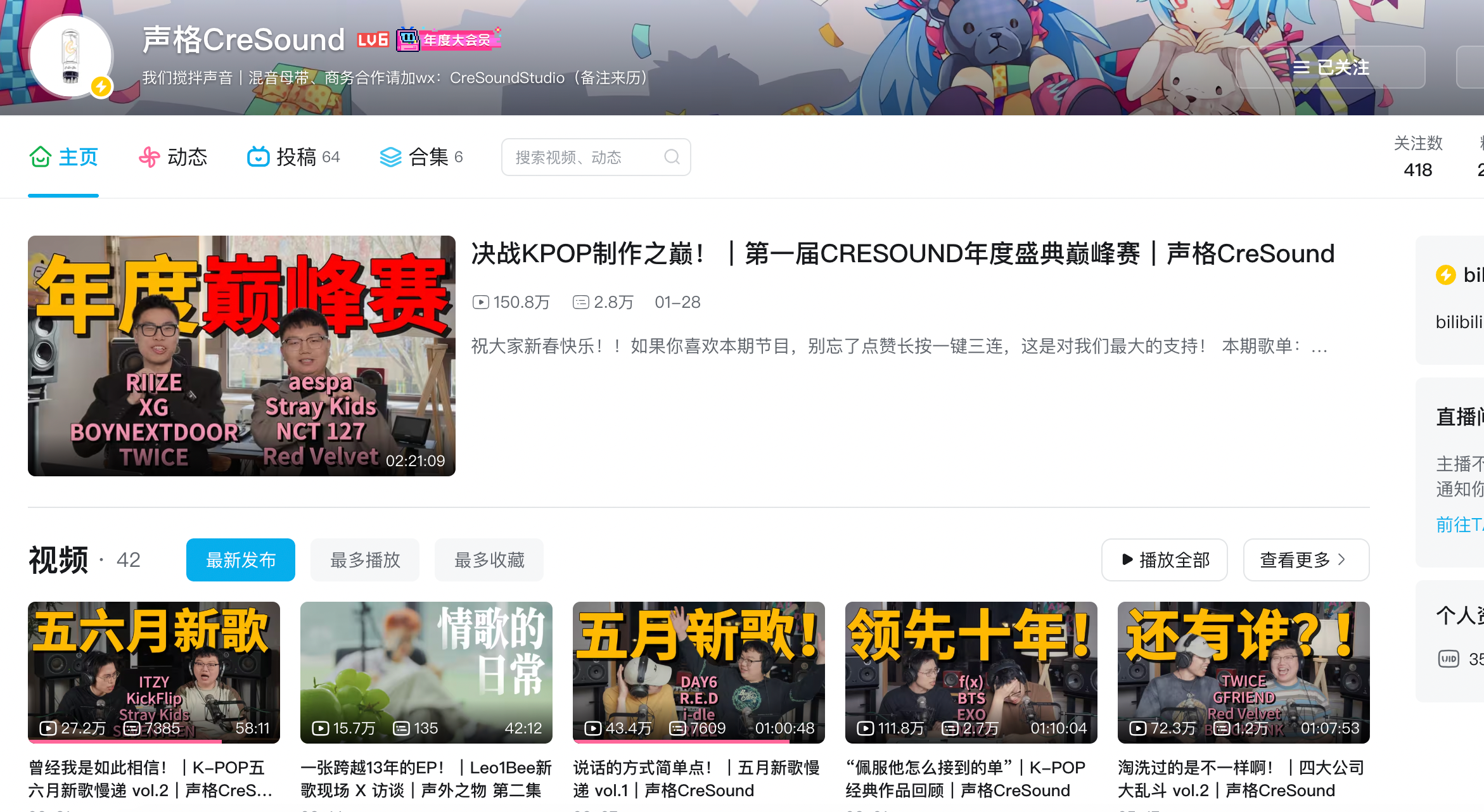1484x812 pixels.
Task: Click danmaku icon beside 7385
Action: point(132,728)
